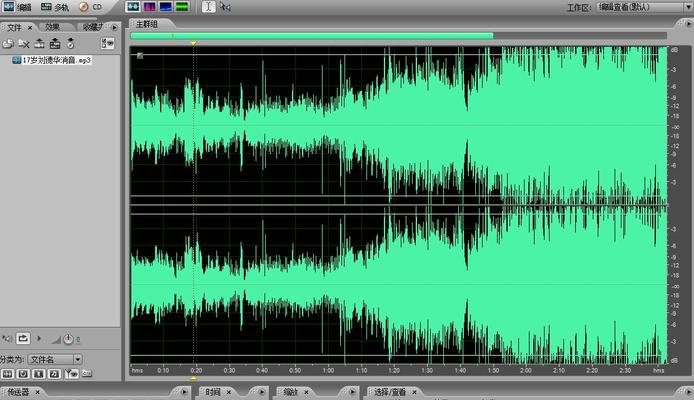Switch to the partially hidden favorites tab
694x400 pixels.
[x=93, y=27]
